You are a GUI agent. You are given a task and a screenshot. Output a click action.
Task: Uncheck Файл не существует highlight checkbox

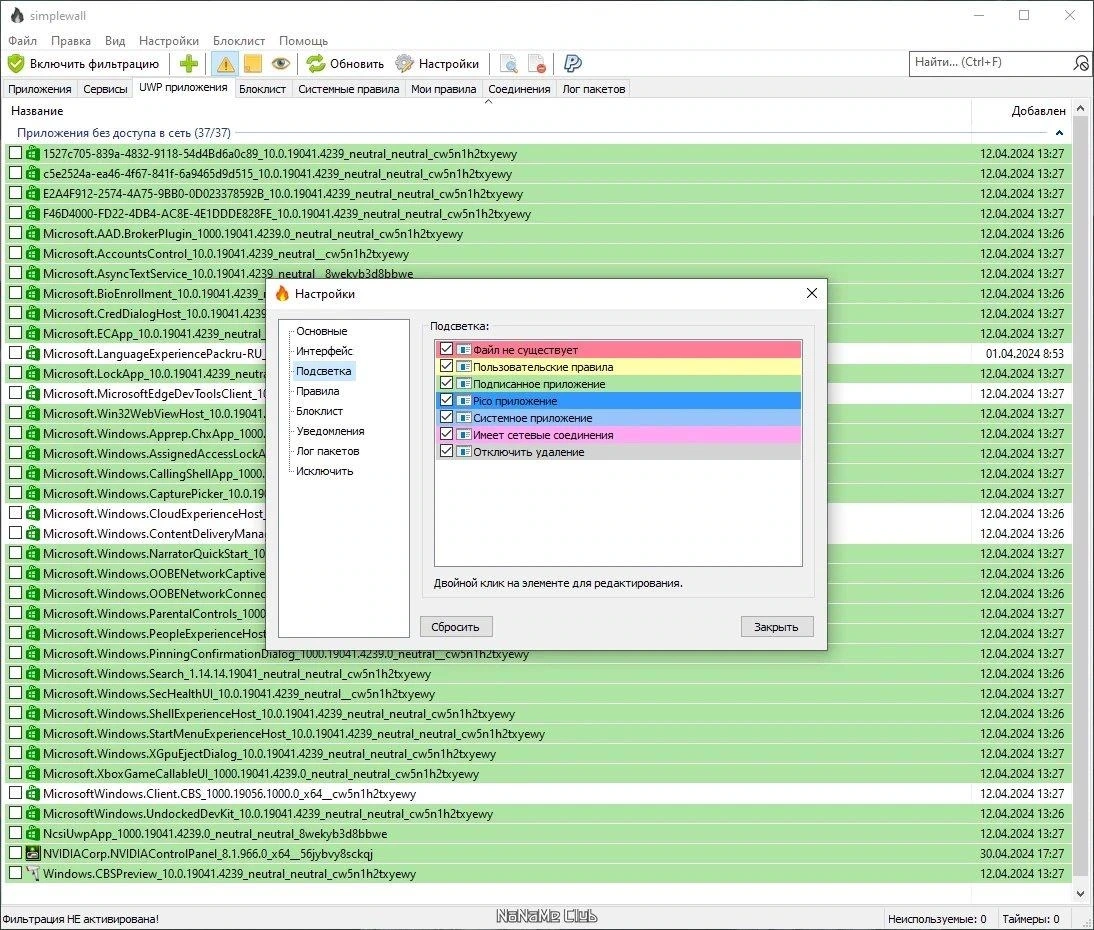tap(447, 349)
